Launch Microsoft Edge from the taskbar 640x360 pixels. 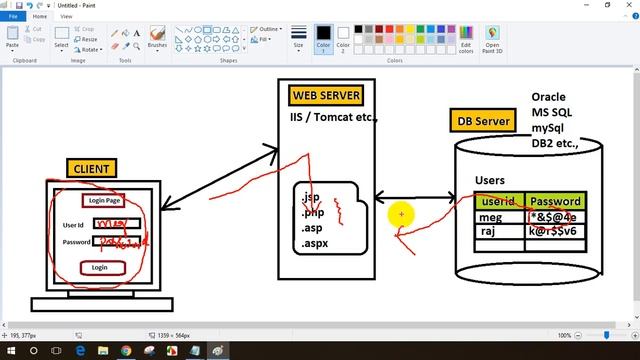pyautogui.click(x=80, y=351)
